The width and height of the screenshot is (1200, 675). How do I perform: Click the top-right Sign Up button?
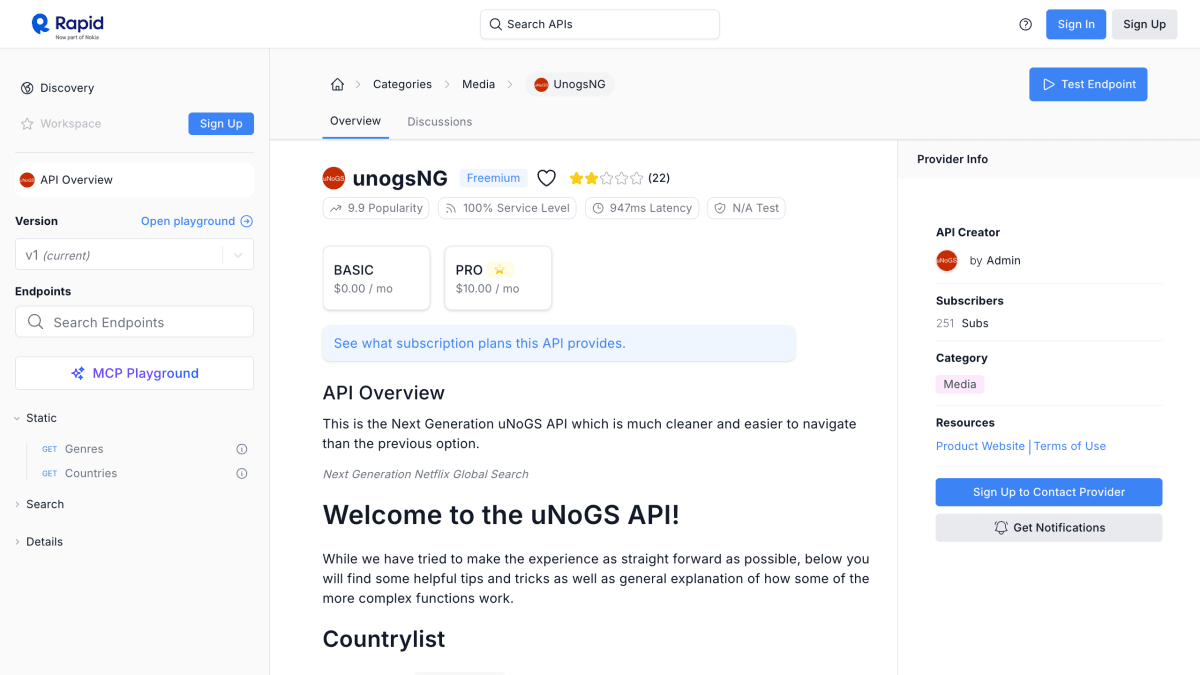(x=1144, y=24)
